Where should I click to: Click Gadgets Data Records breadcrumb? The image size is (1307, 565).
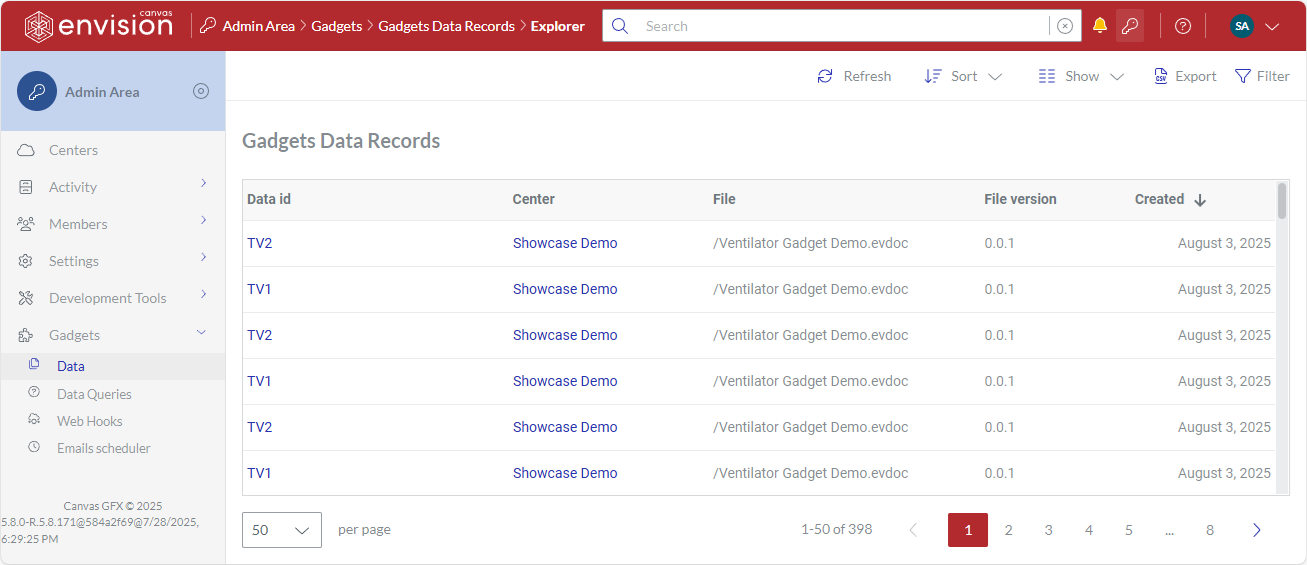click(x=447, y=26)
